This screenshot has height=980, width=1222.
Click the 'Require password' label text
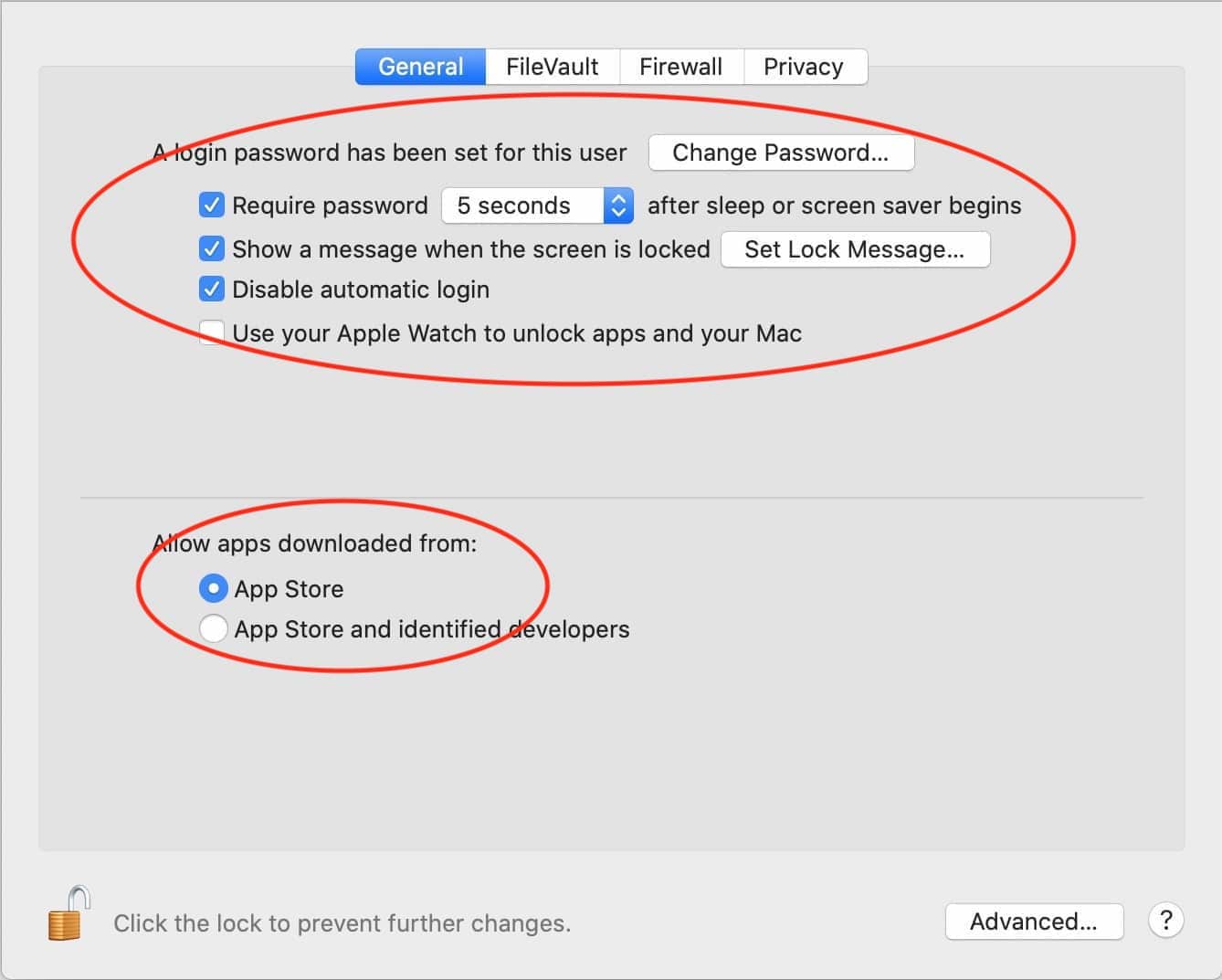(x=330, y=205)
